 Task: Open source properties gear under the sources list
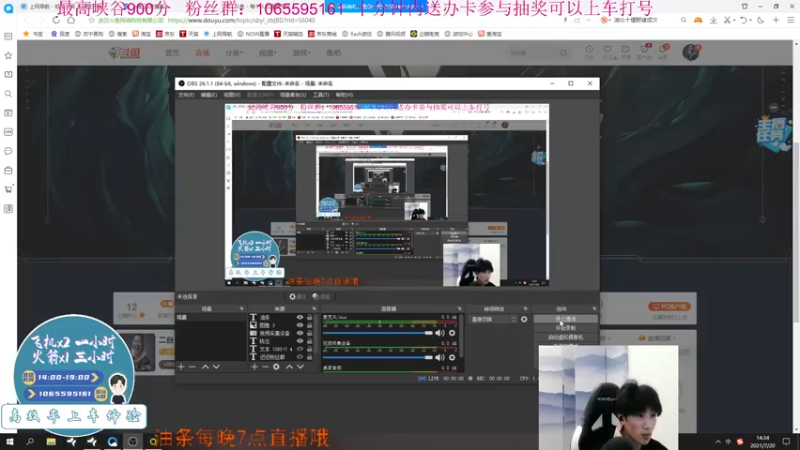277,367
